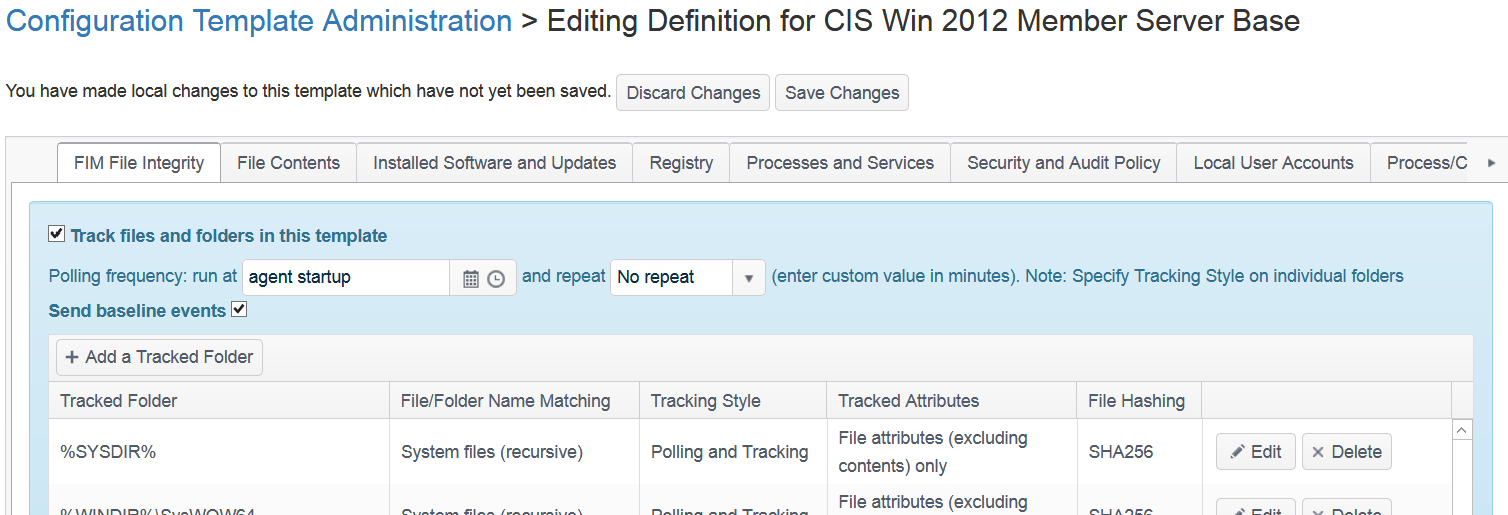Viewport: 1508px width, 515px height.
Task: Click the plus icon on Add Tracked Folder
Action: 72,357
